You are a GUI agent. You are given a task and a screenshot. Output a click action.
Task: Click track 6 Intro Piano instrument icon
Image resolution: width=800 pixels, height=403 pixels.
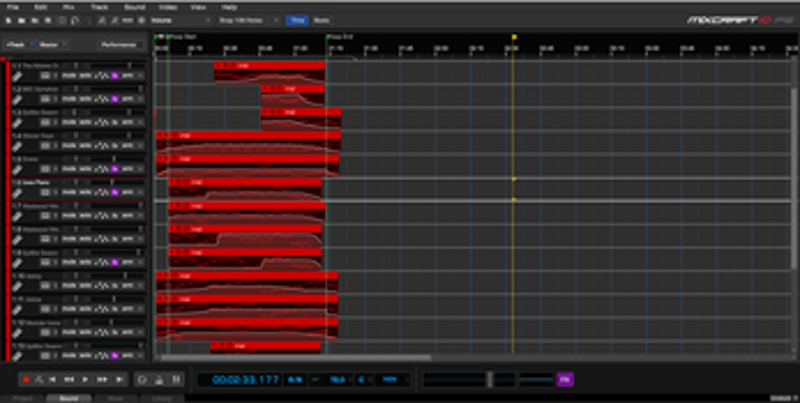coord(17,193)
